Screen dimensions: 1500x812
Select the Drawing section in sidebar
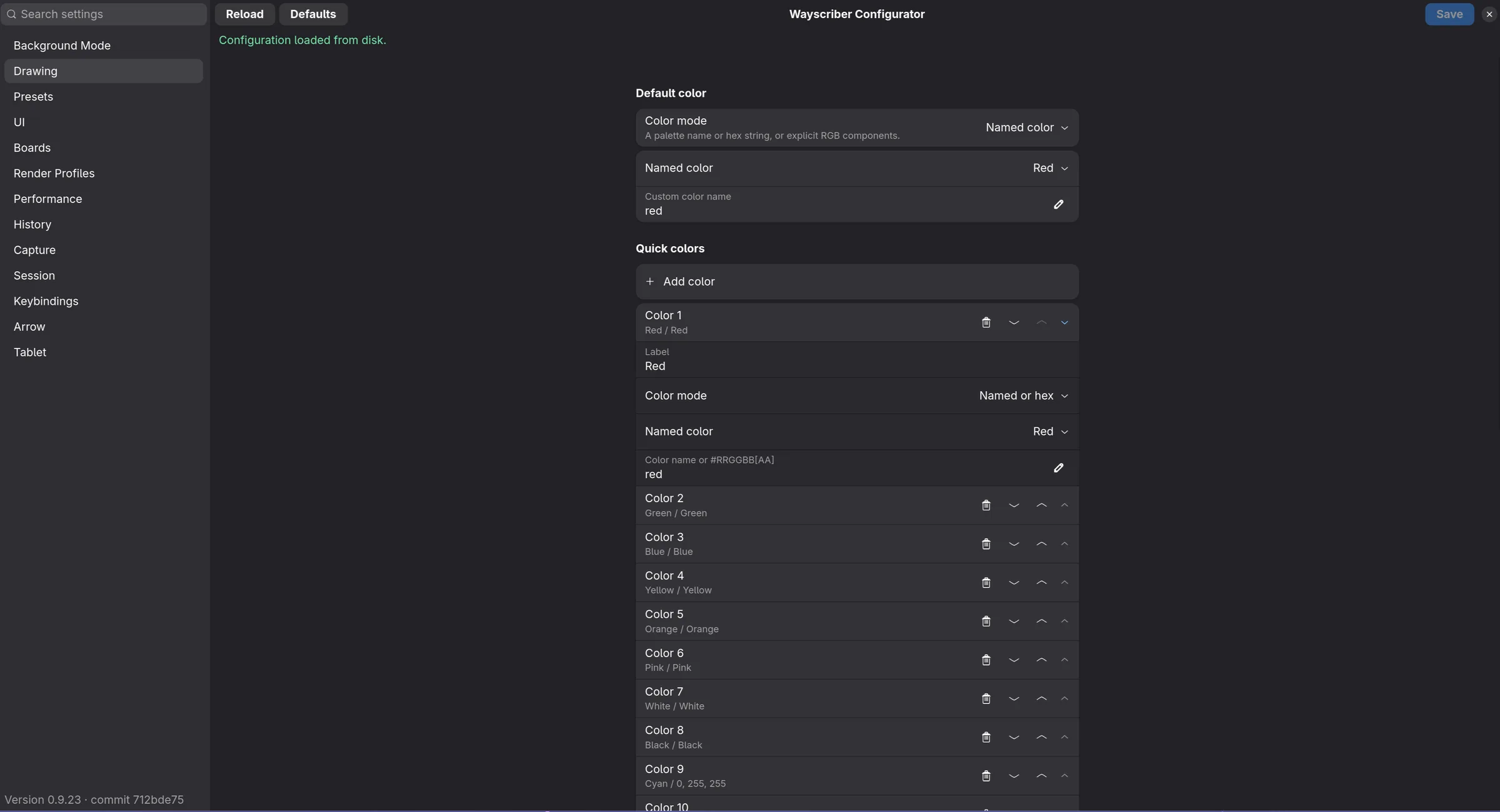[103, 71]
